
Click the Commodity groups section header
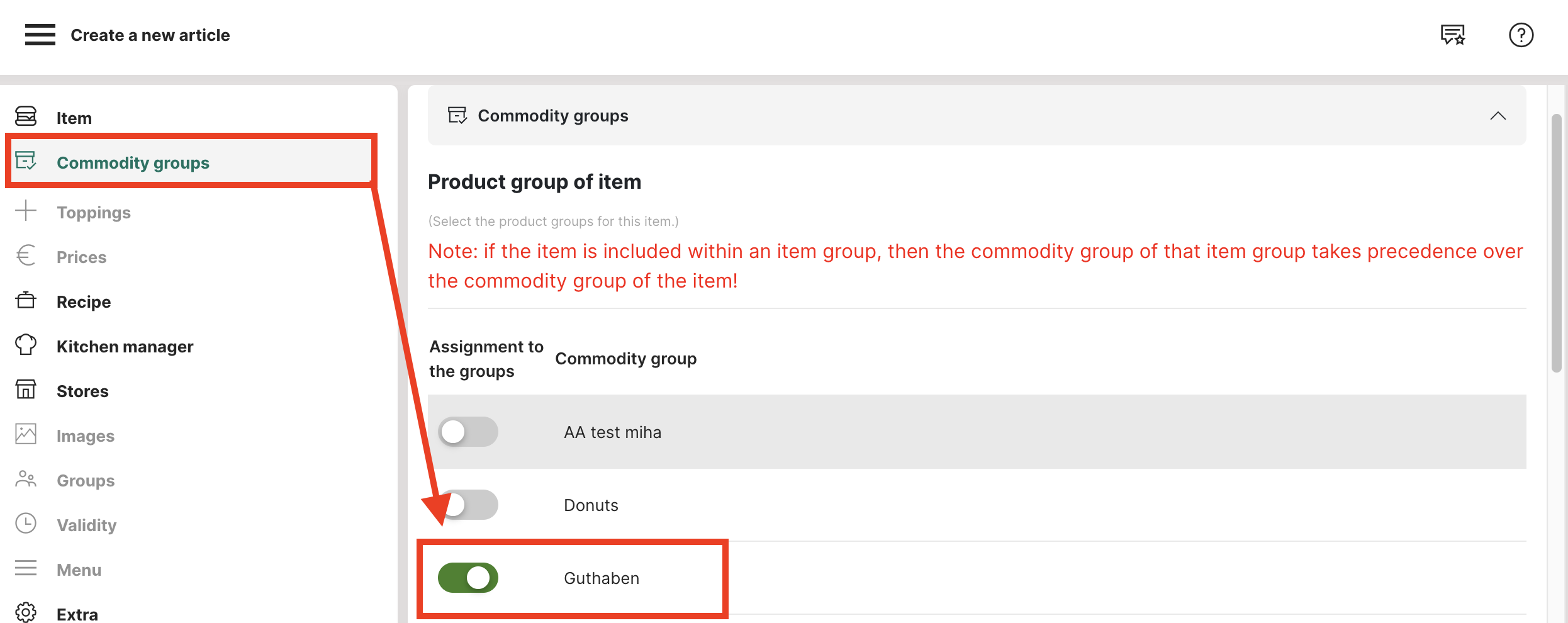point(552,116)
